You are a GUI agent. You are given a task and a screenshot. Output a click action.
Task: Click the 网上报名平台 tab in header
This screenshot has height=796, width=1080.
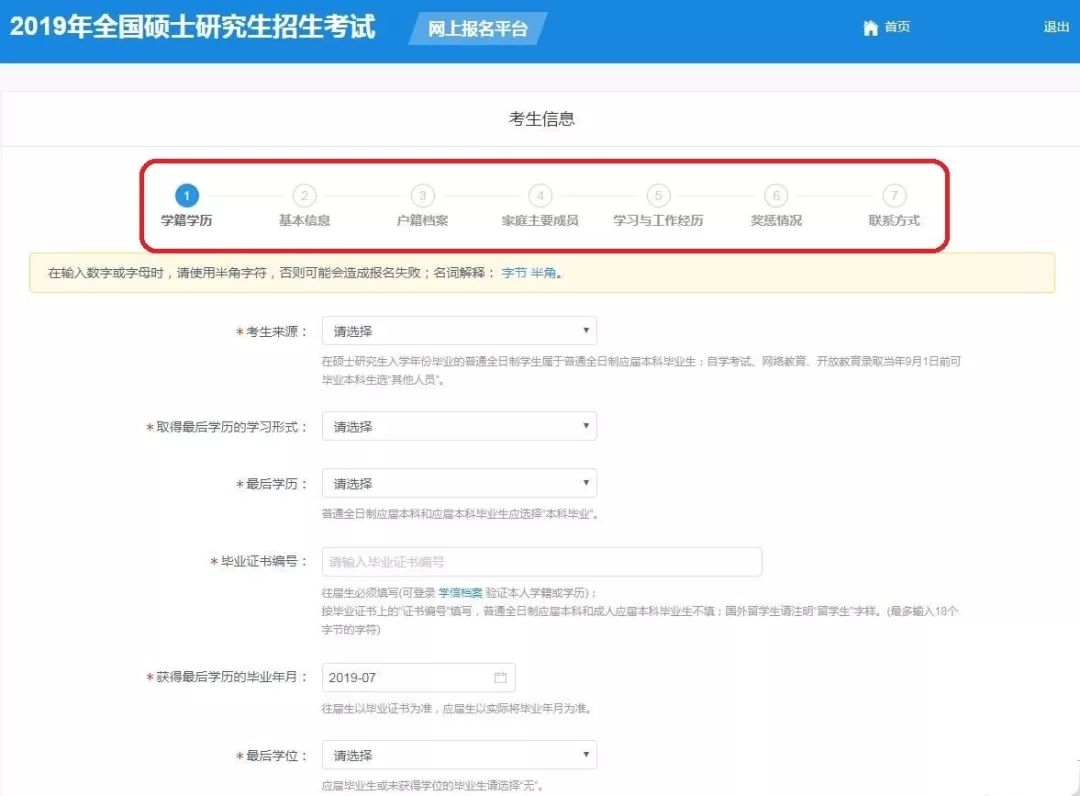tap(478, 29)
